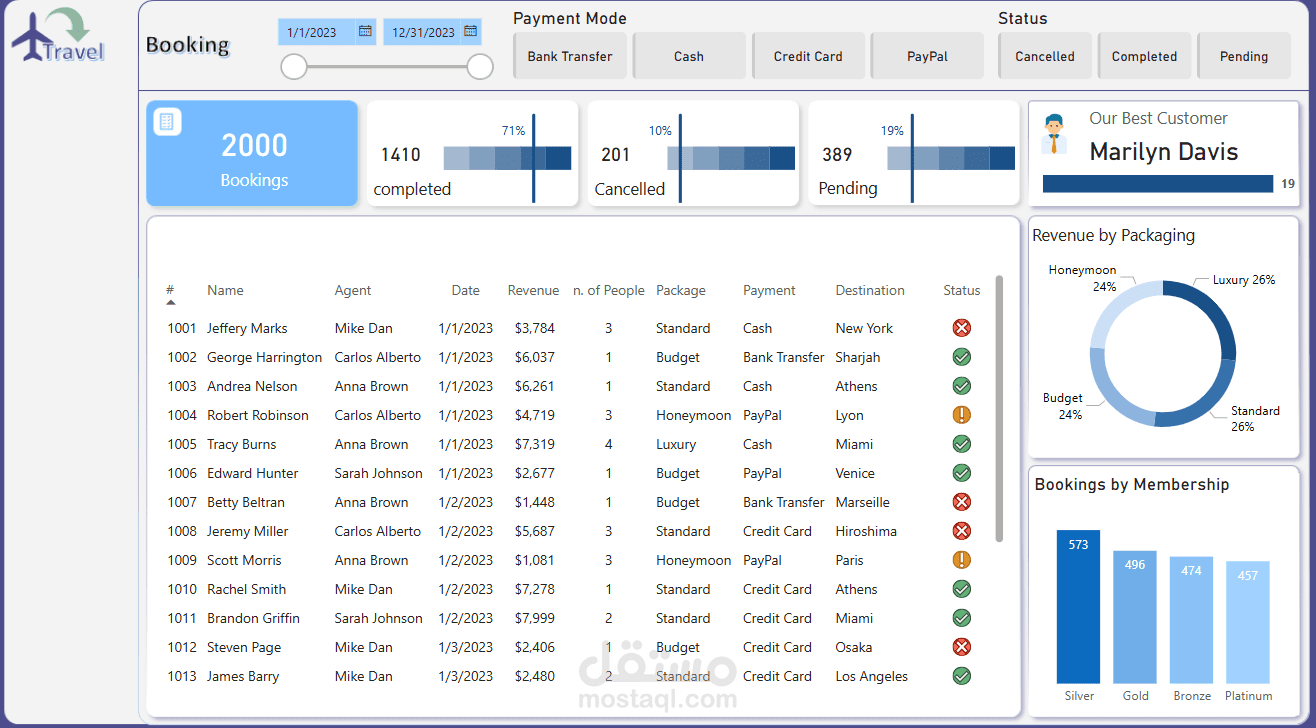Click the completed status icon for James Barry
The width and height of the screenshot is (1316, 728).
coord(962,676)
